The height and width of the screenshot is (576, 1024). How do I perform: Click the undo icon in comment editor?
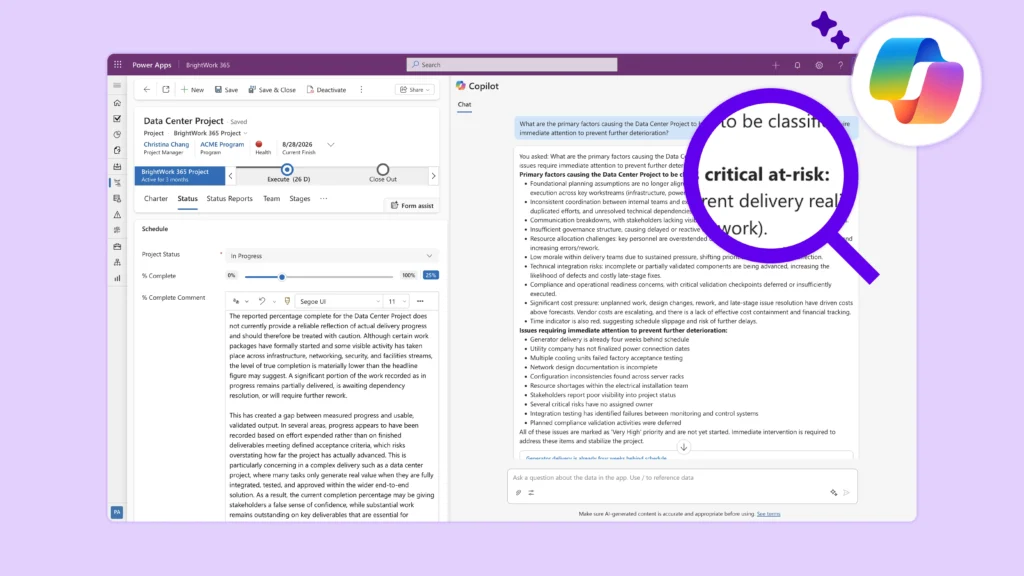[262, 301]
